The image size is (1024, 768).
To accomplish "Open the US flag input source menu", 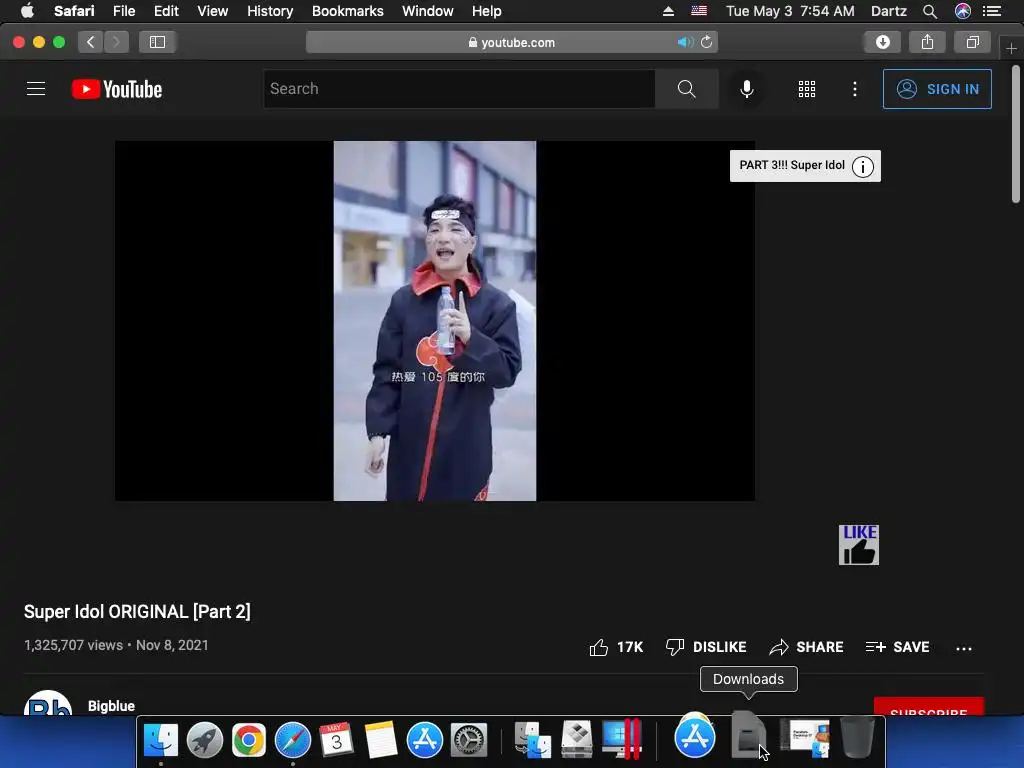I will point(699,11).
